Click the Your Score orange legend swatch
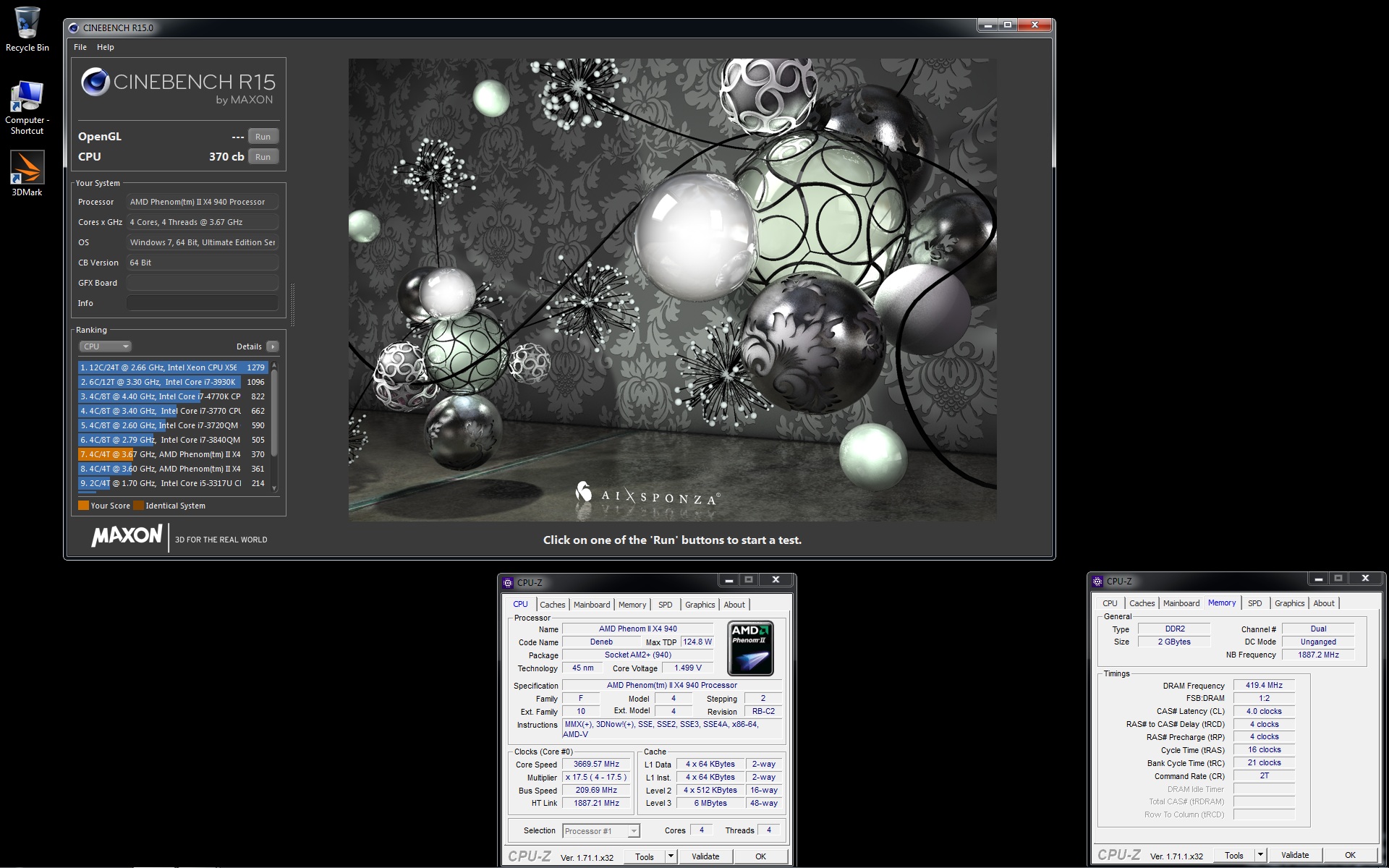 (83, 506)
